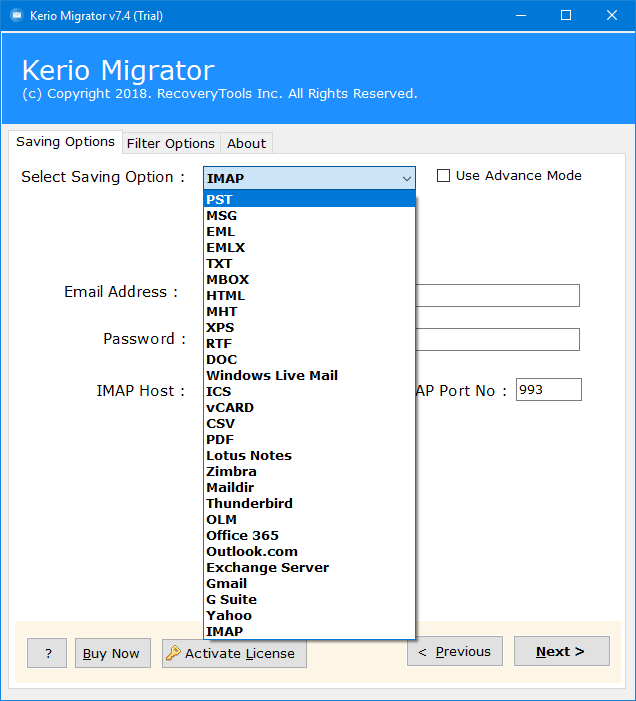The width and height of the screenshot is (636, 701).
Task: Pick MBOX from the list
Action: pyautogui.click(x=309, y=279)
